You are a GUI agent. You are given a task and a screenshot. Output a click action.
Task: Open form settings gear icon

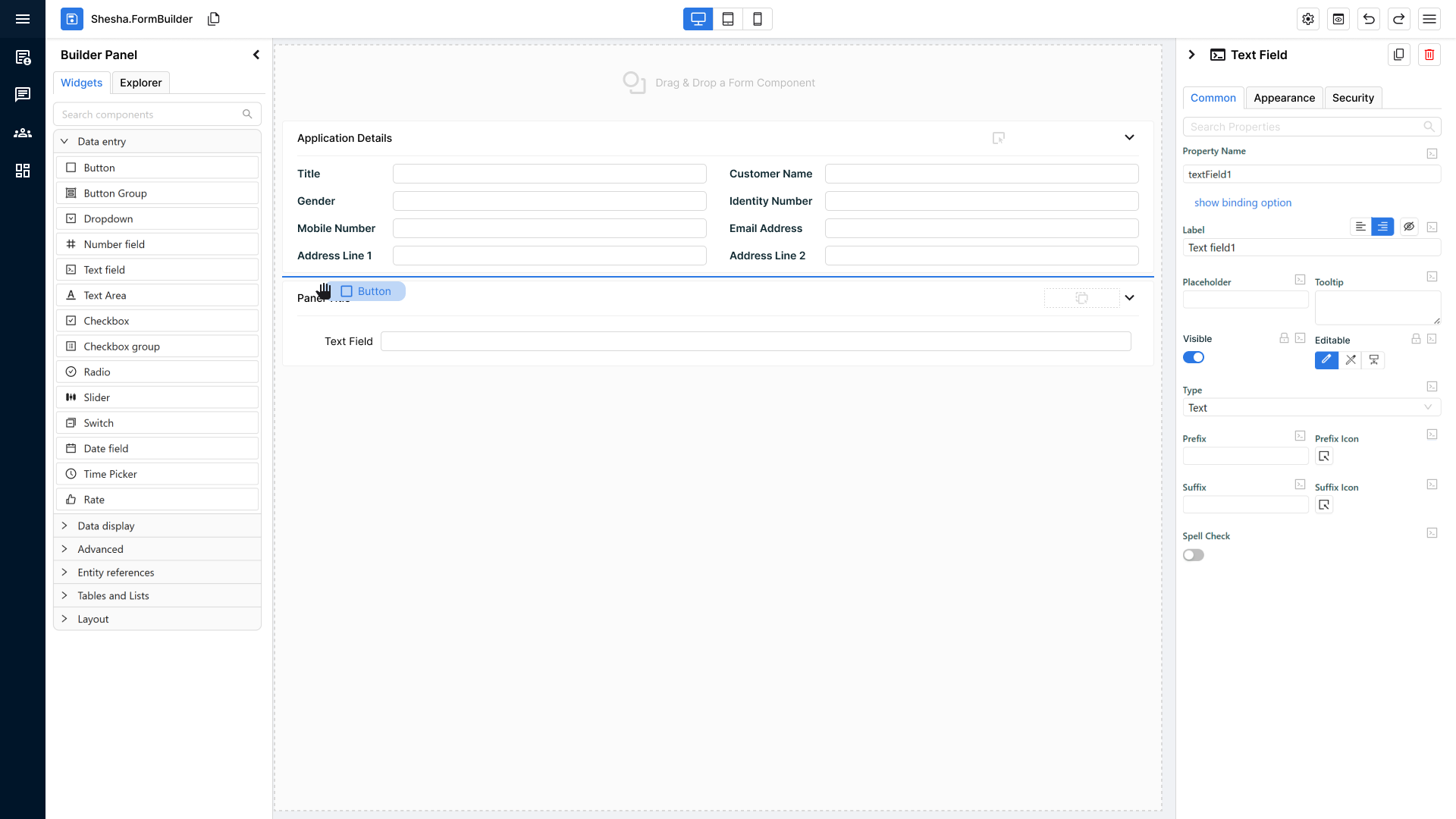[1308, 19]
